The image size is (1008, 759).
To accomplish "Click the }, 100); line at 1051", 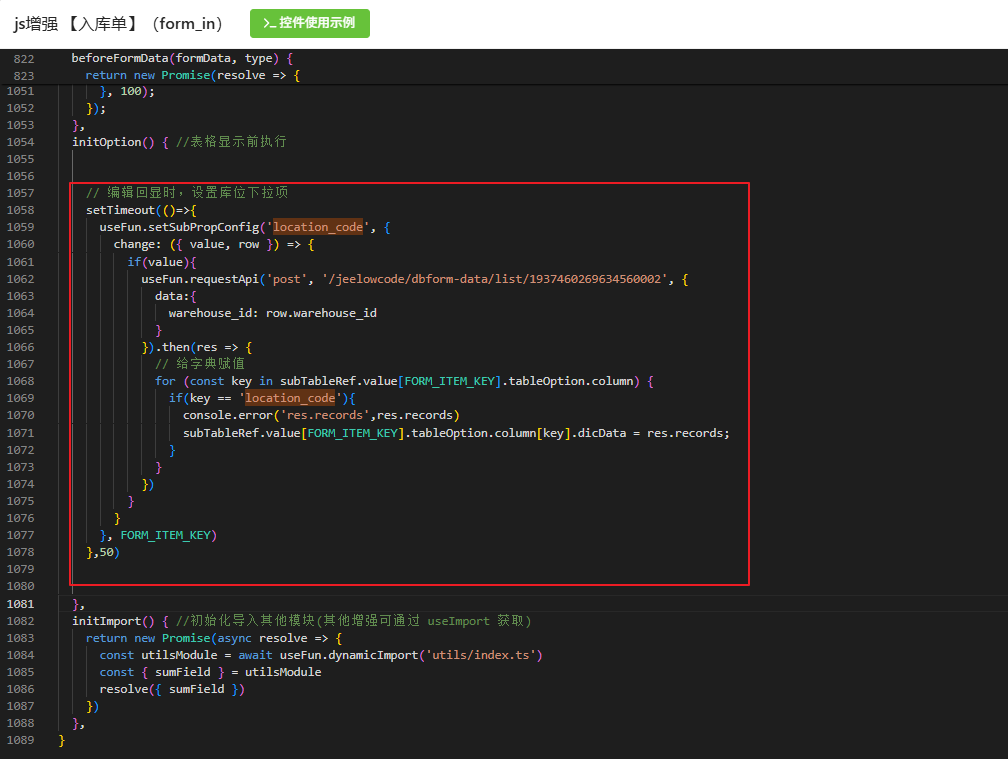I will [127, 92].
